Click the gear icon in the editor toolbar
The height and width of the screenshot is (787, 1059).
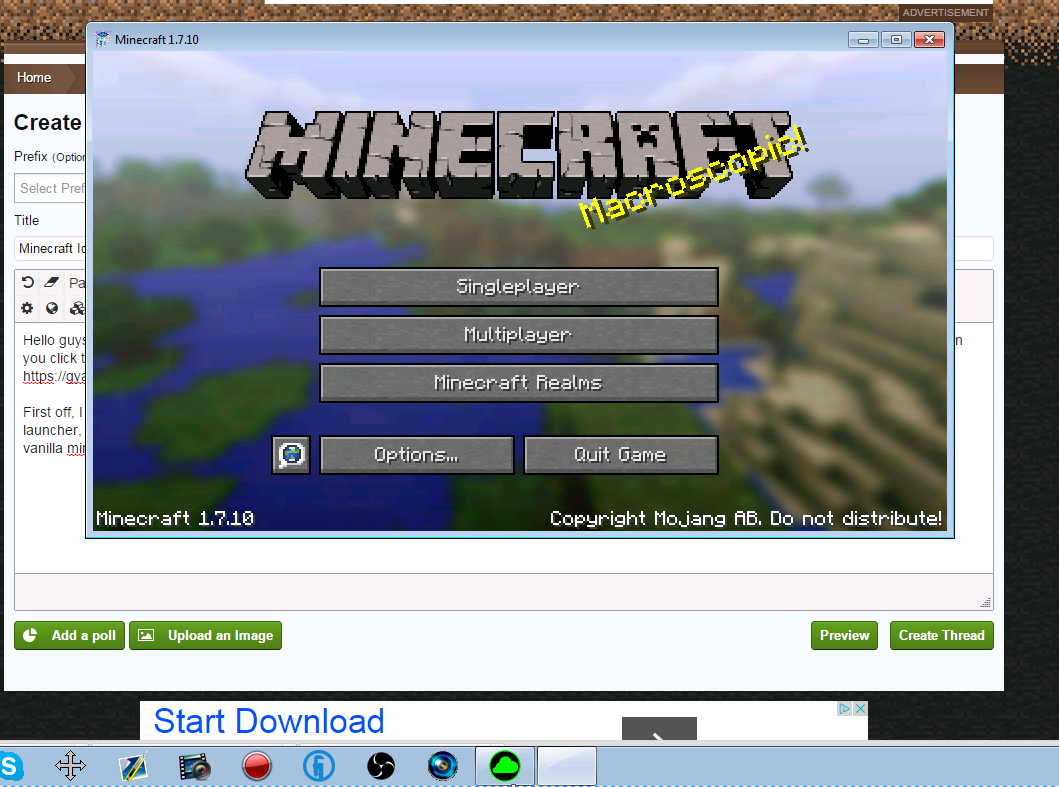point(27,308)
